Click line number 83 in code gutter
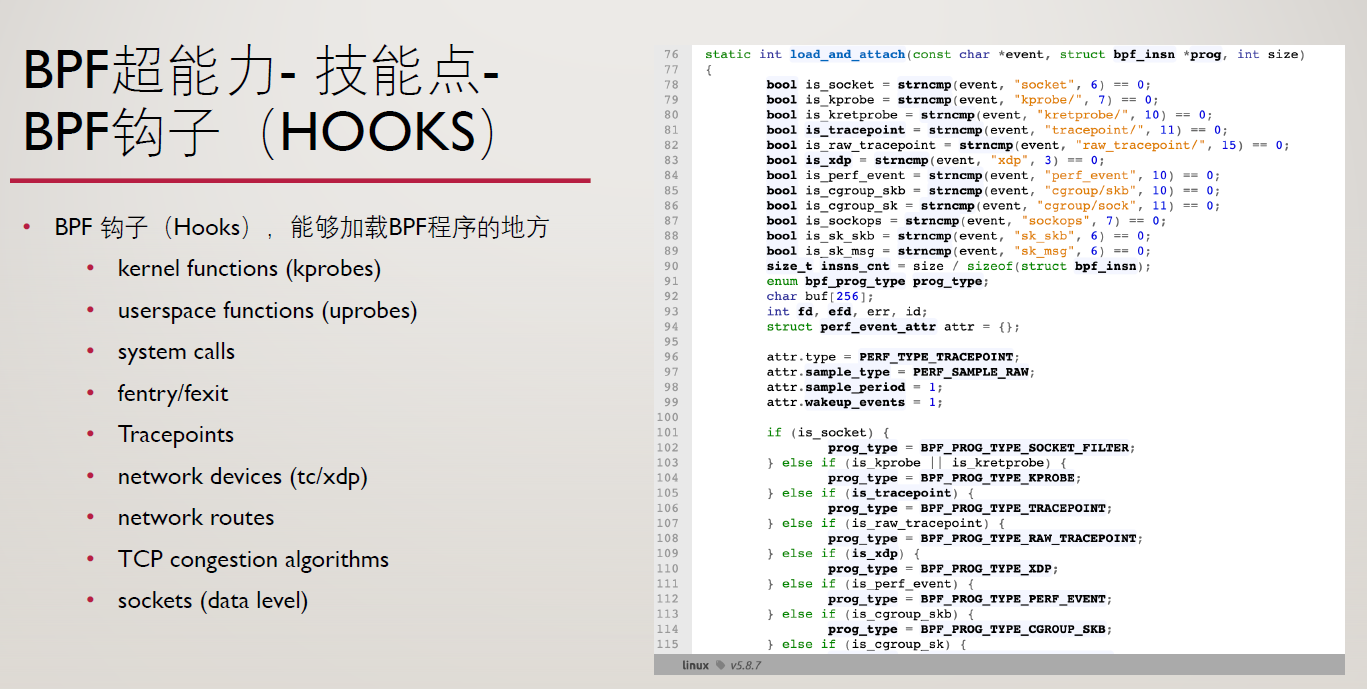 pyautogui.click(x=671, y=160)
